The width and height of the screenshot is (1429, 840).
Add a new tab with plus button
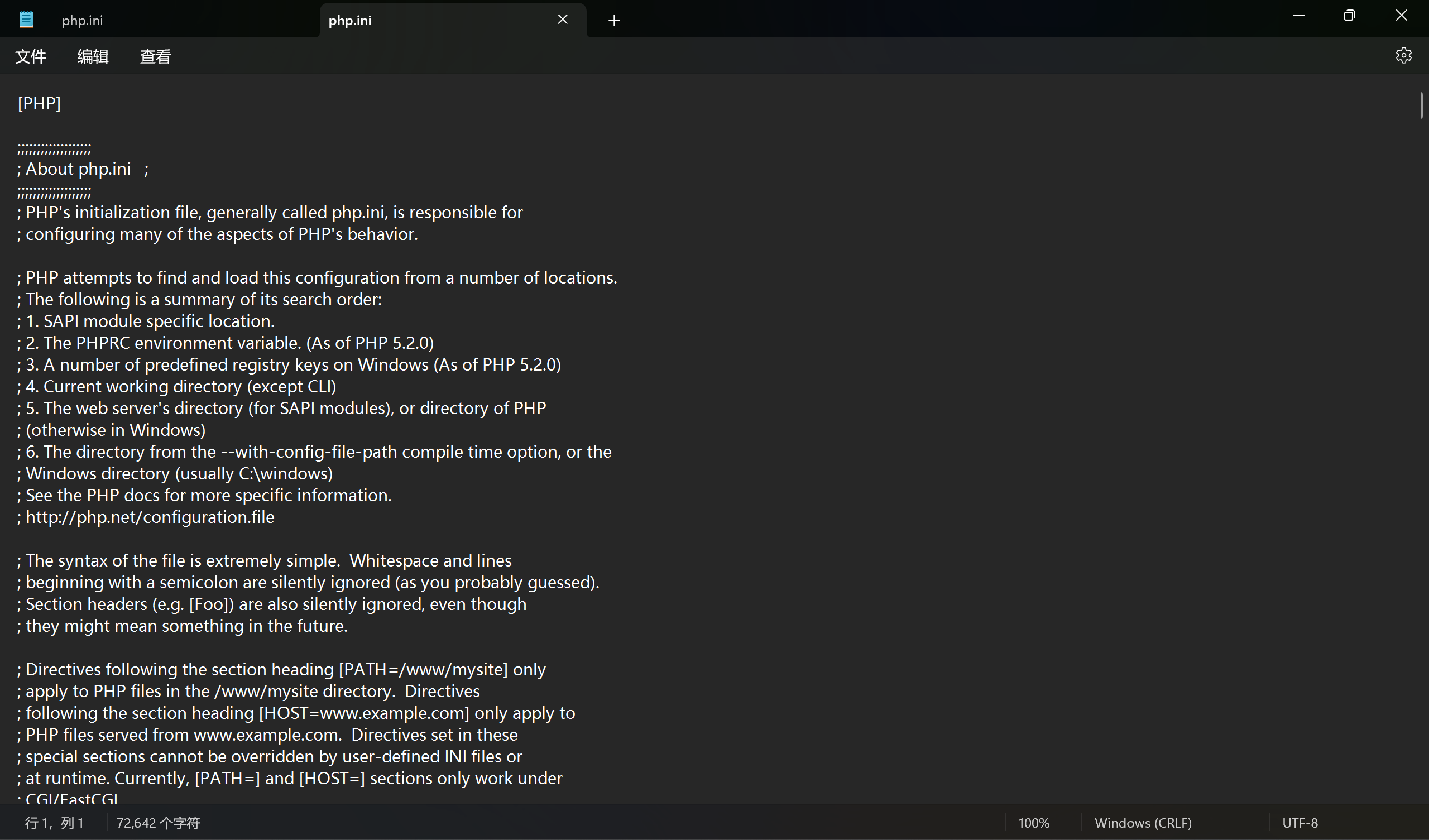(613, 21)
